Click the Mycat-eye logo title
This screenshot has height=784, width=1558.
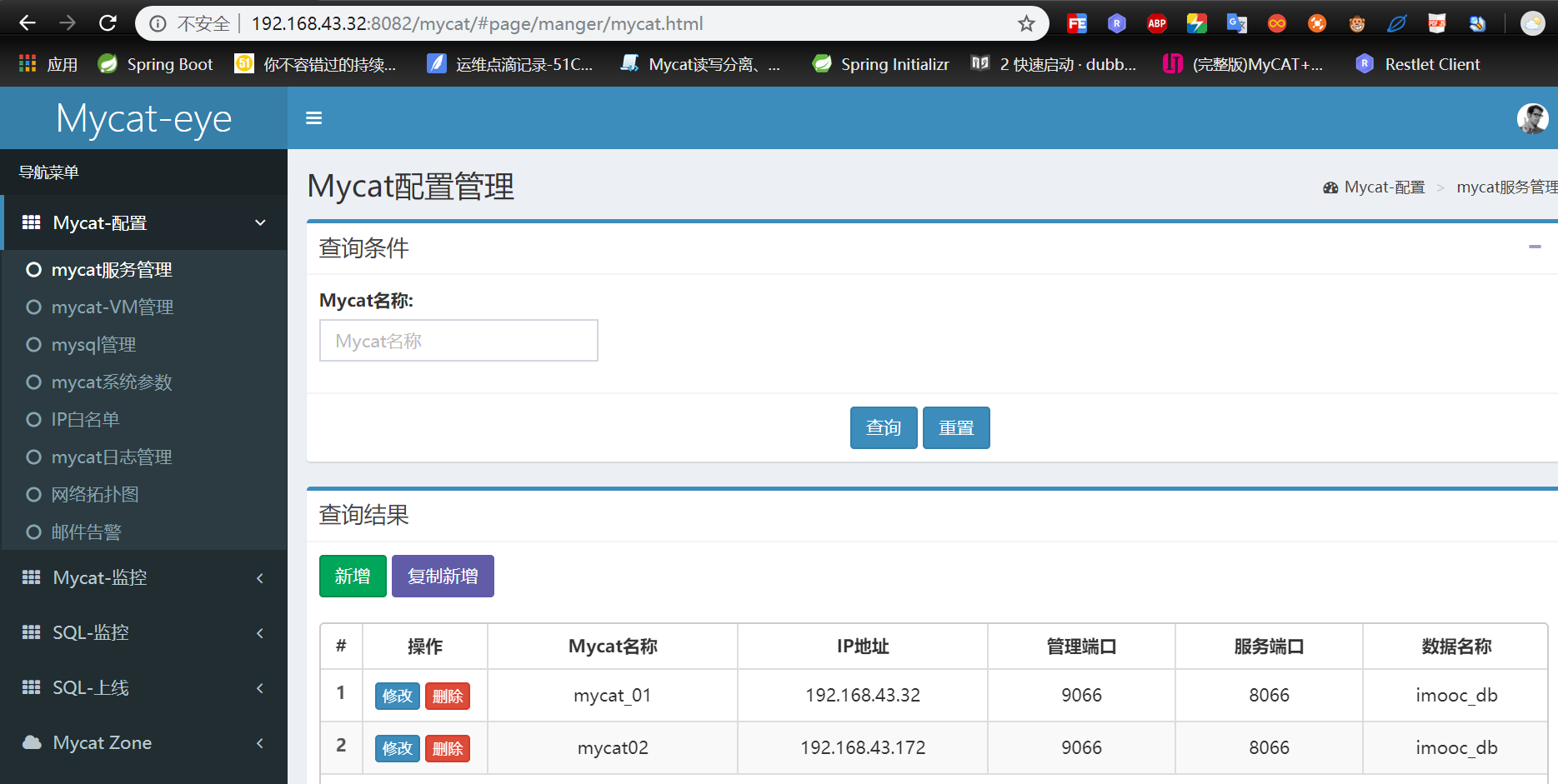coord(143,118)
